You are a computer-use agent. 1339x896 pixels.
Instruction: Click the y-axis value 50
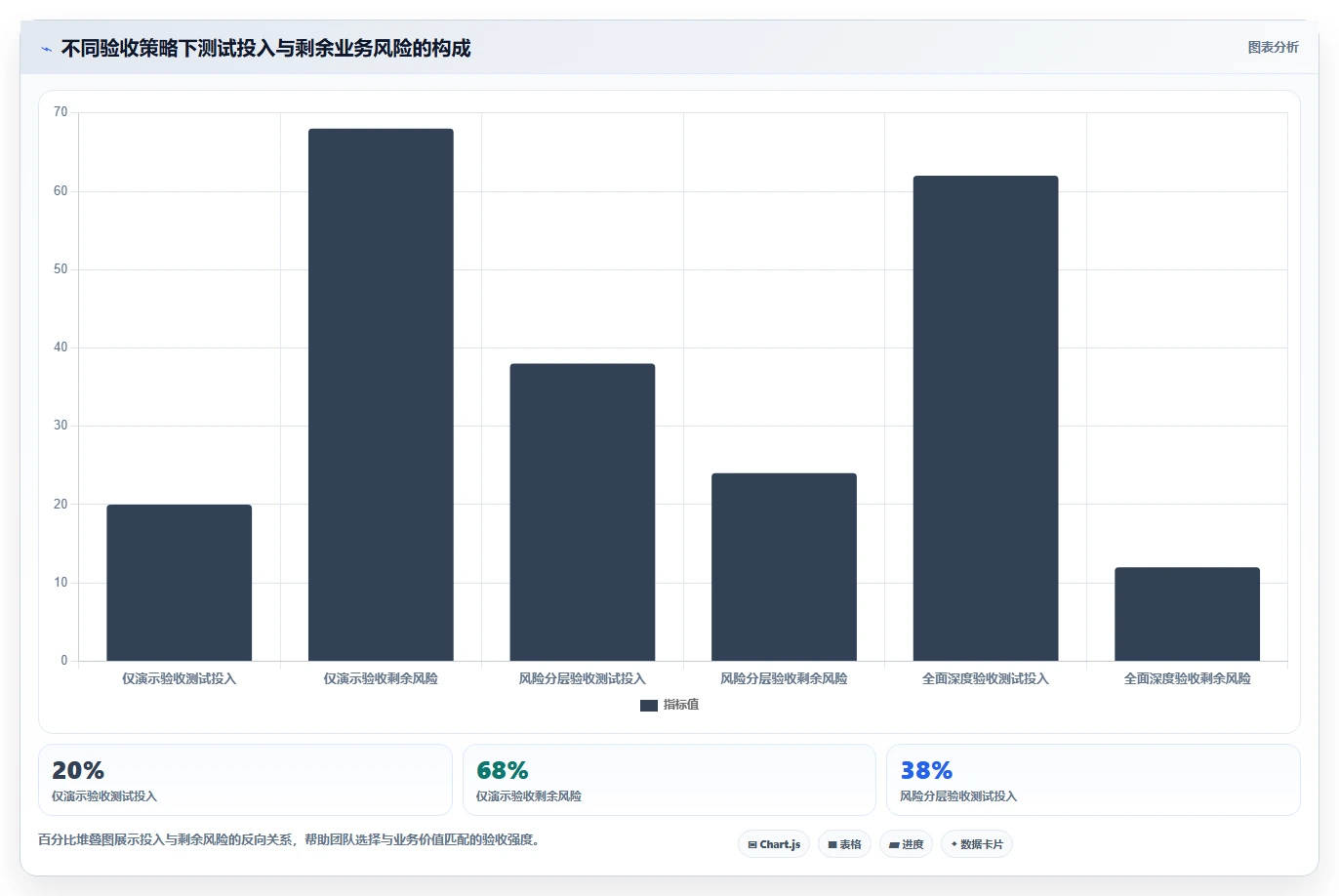(61, 269)
